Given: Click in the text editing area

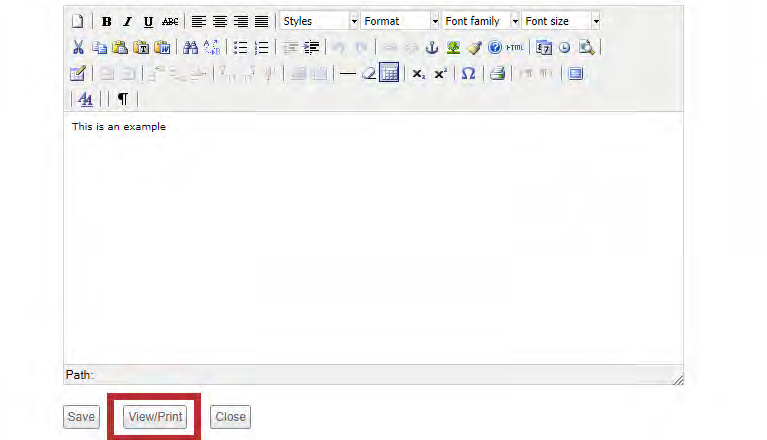Looking at the screenshot, I should (x=373, y=240).
